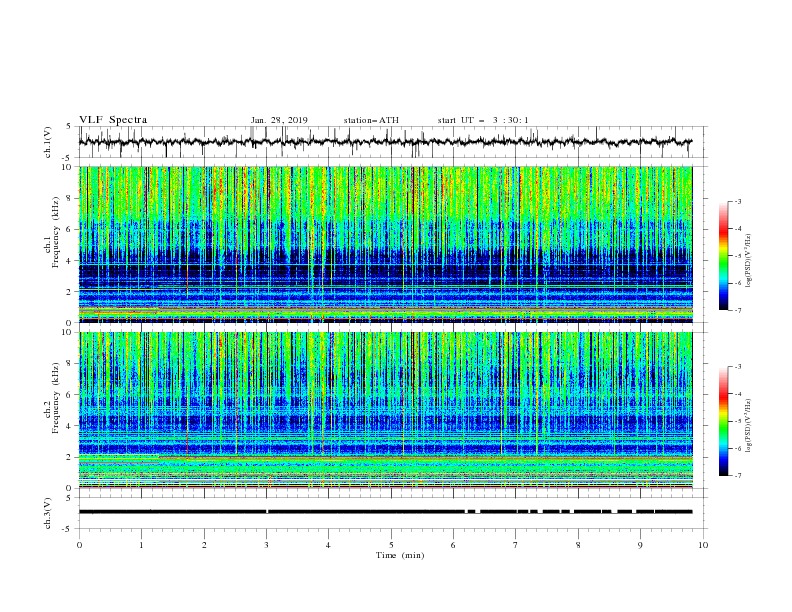Select the "start UT = 3 :30: 1" text
792x612 pixels.
click(x=483, y=120)
